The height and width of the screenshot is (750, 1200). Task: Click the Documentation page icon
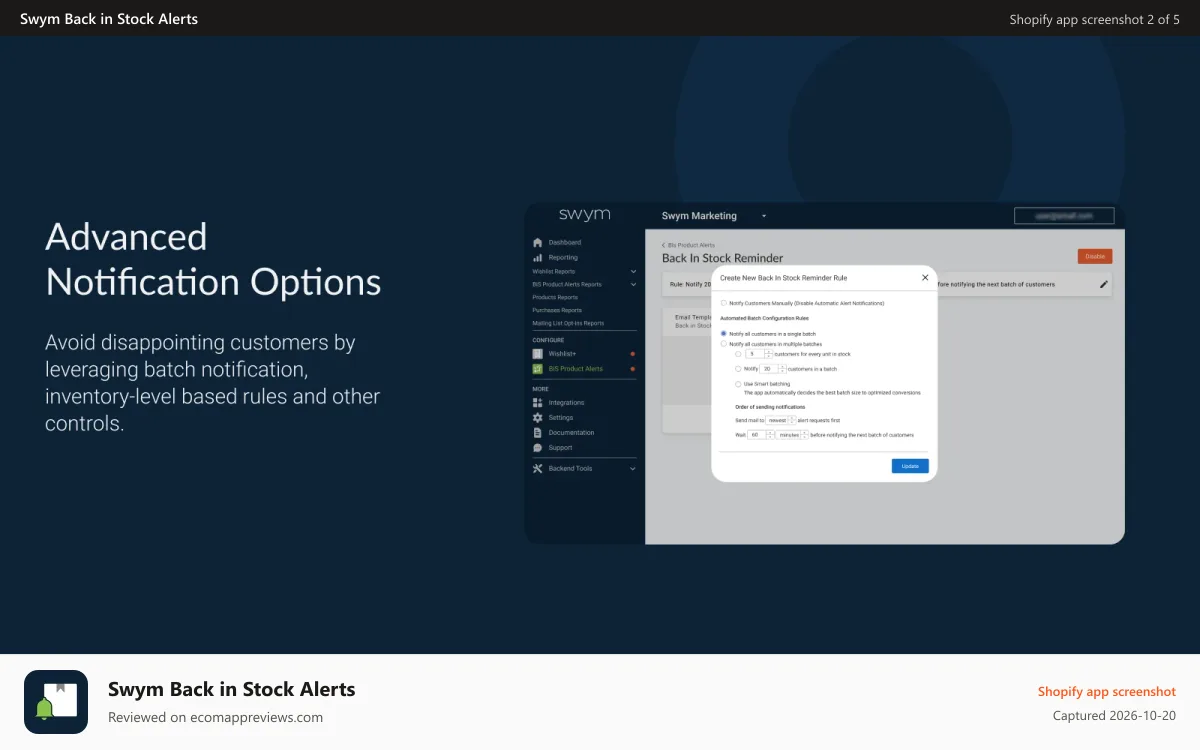537,433
